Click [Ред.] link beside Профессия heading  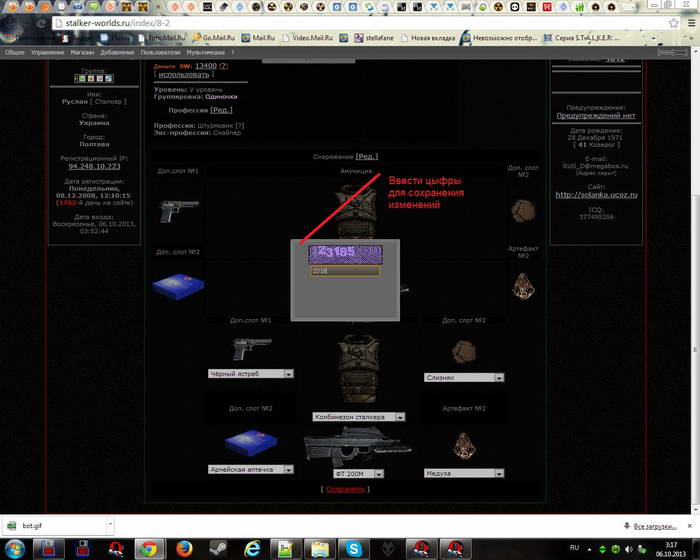tap(221, 110)
